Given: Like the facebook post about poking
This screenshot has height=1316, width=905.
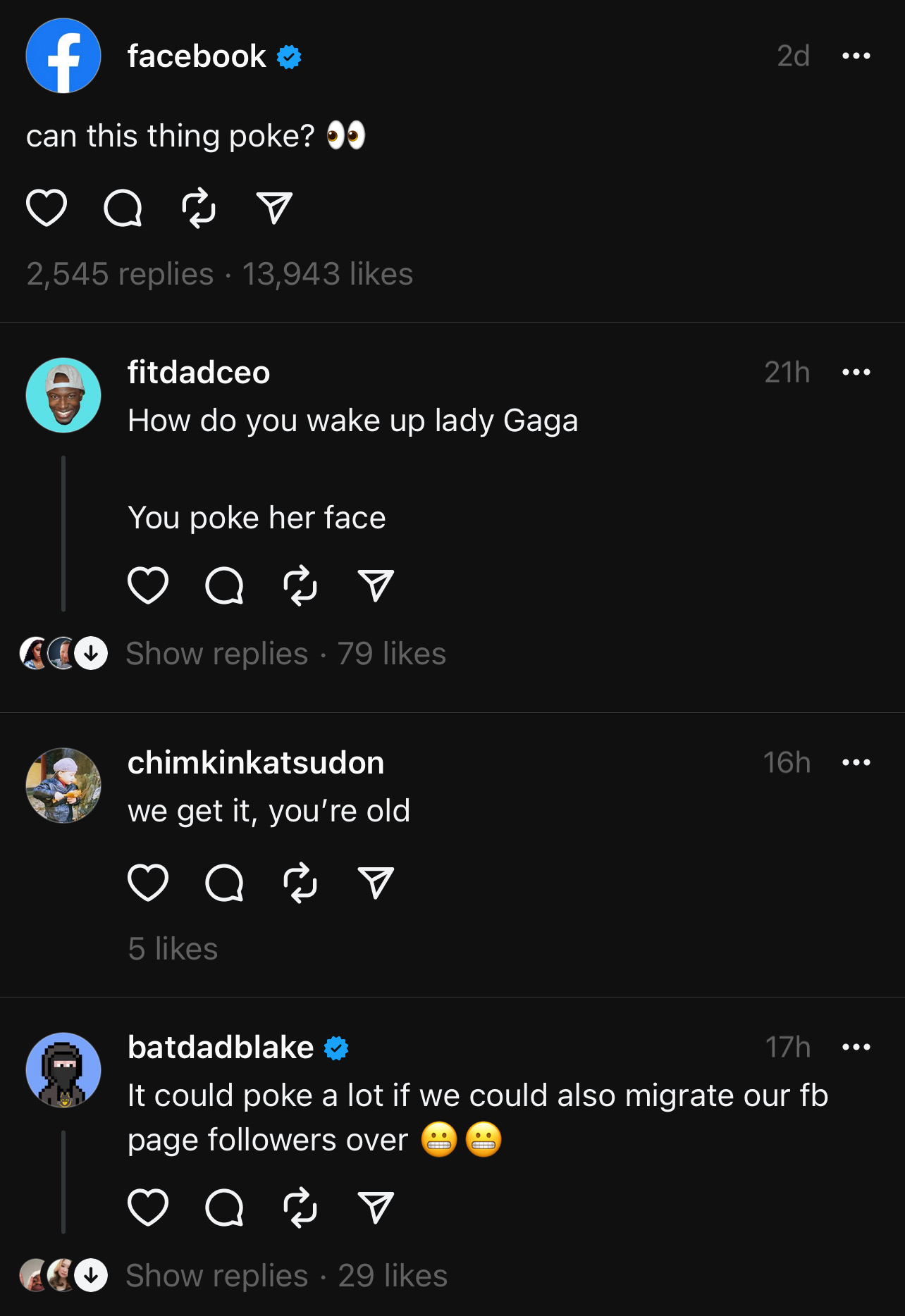Looking at the screenshot, I should click(x=46, y=208).
